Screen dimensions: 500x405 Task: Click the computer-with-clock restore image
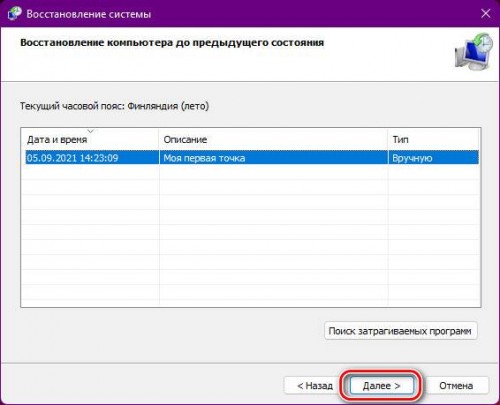click(474, 51)
